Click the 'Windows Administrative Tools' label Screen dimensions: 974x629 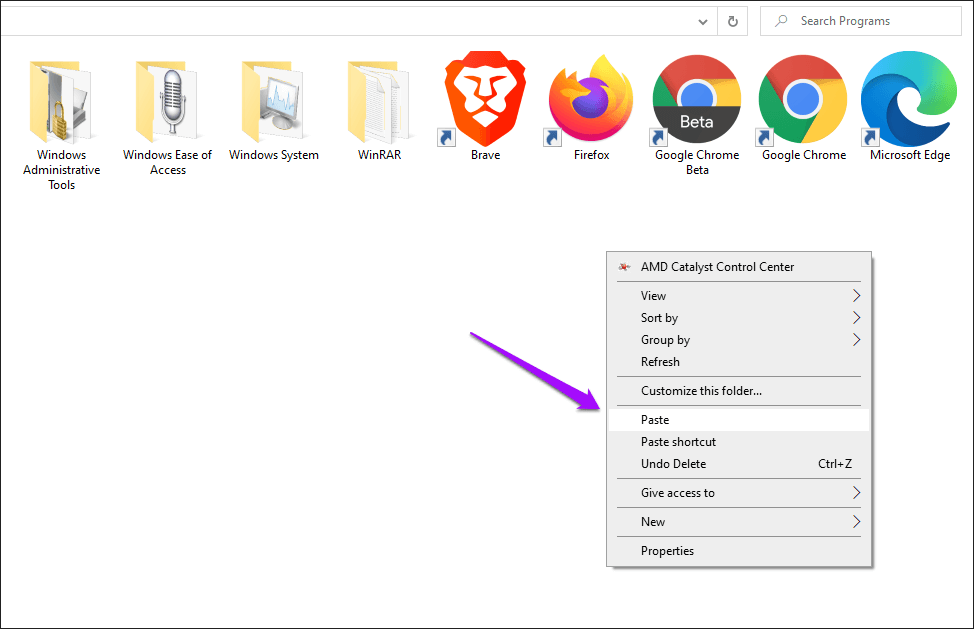[61, 170]
